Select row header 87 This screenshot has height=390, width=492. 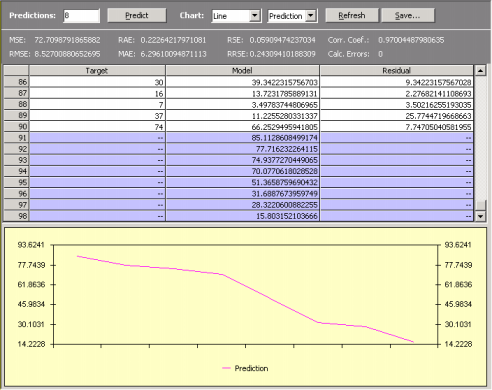pyautogui.click(x=16, y=93)
